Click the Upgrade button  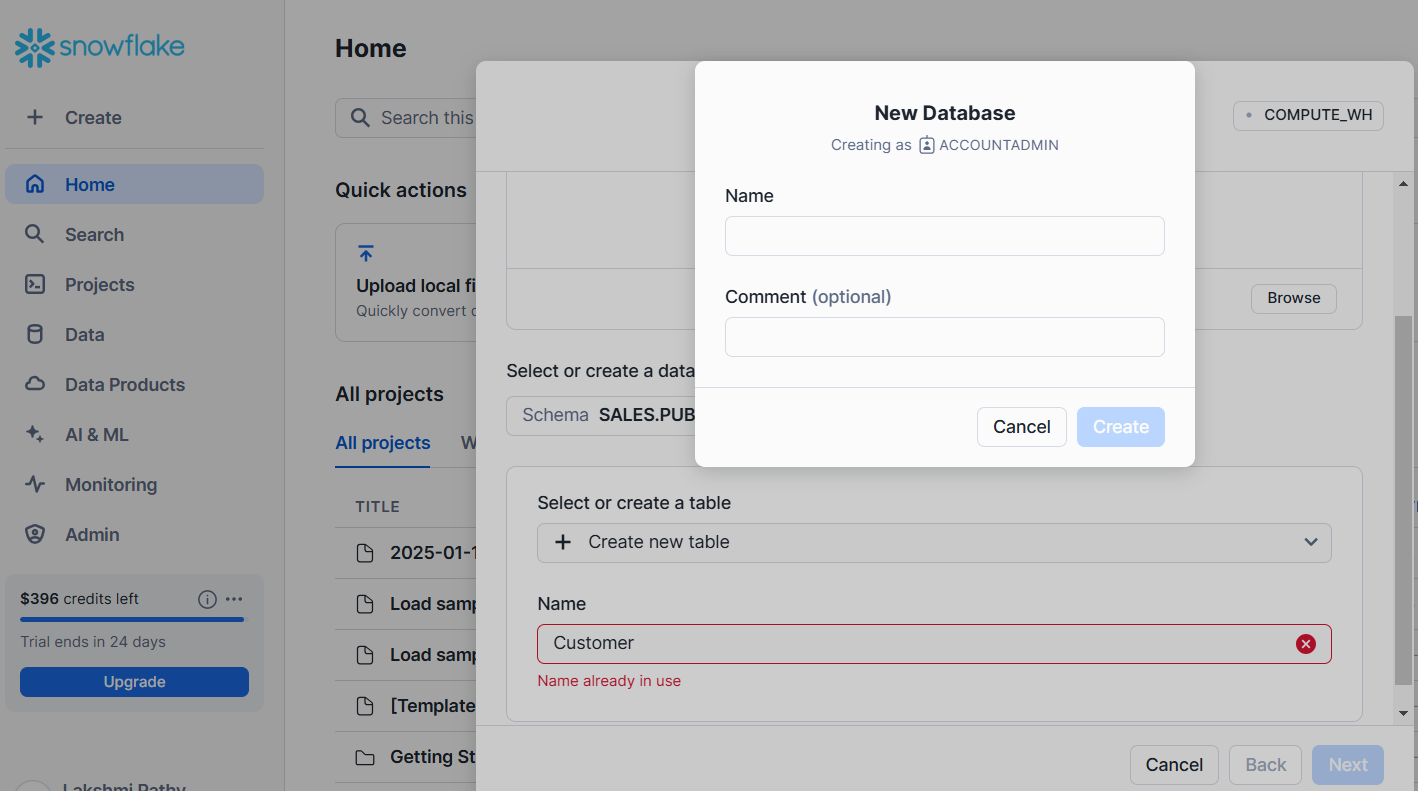coord(134,682)
